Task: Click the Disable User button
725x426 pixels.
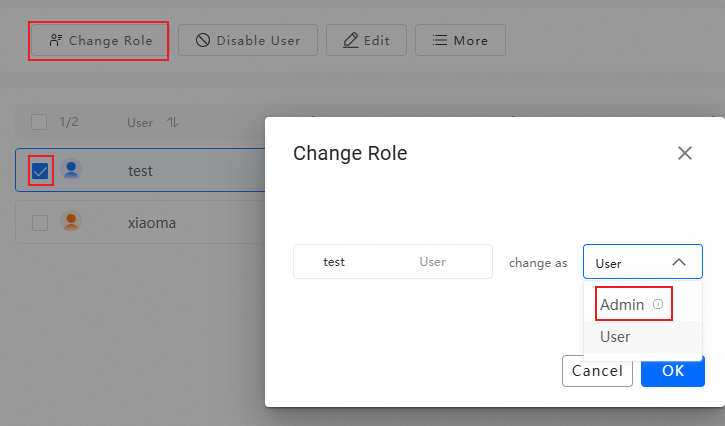Action: (247, 41)
